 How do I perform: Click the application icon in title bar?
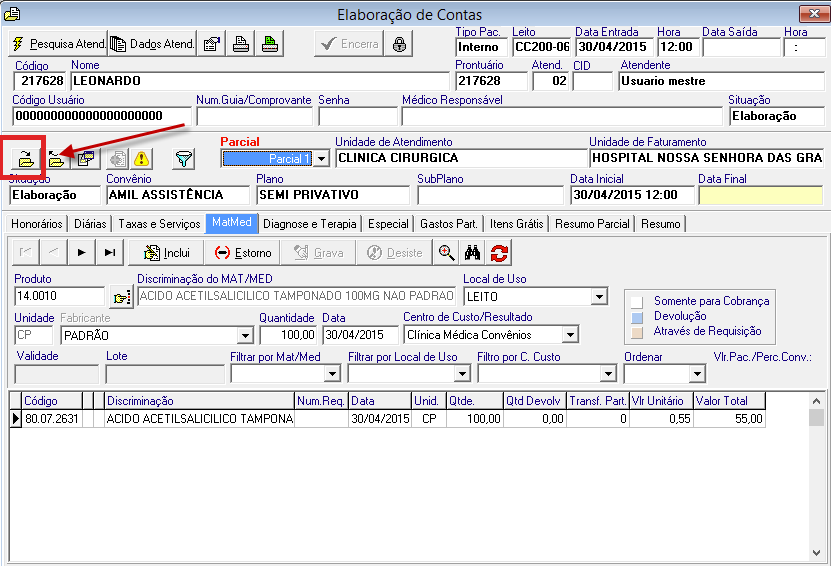point(12,14)
